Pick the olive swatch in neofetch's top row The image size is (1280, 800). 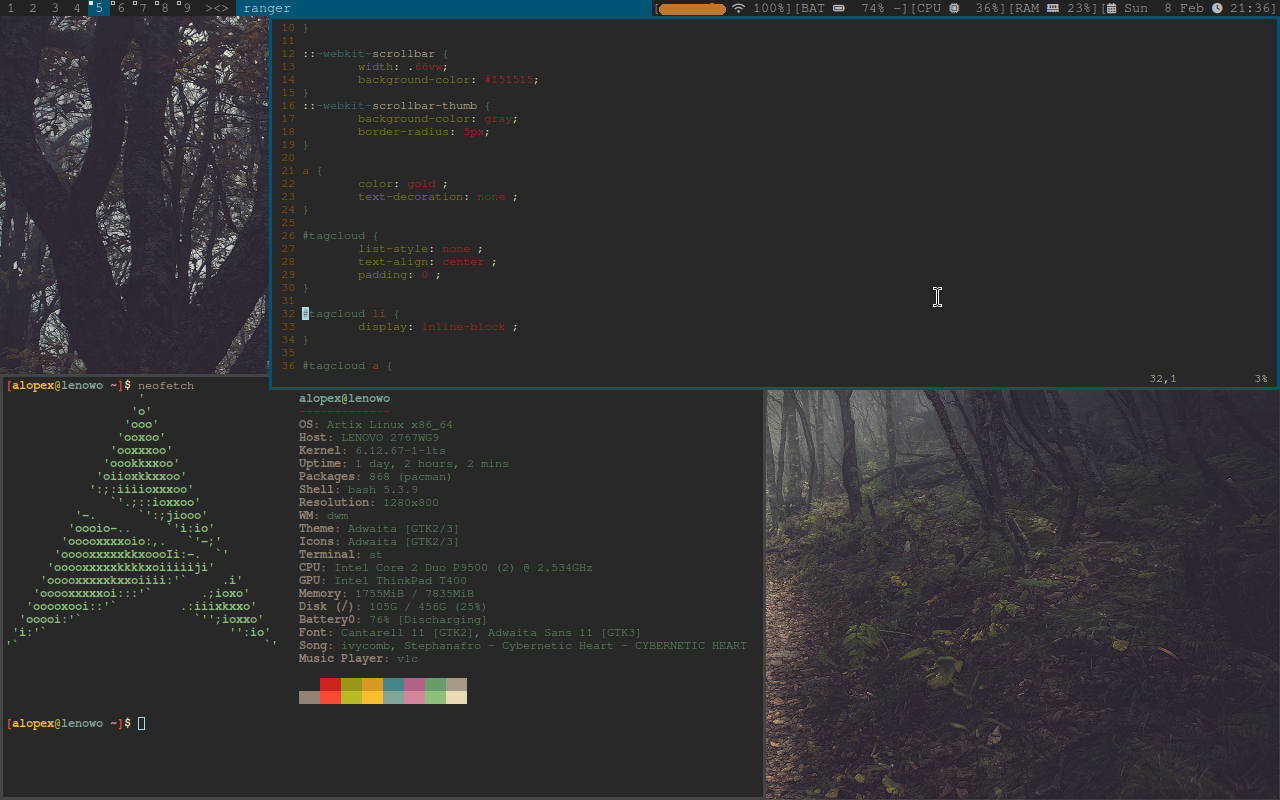tap(351, 684)
